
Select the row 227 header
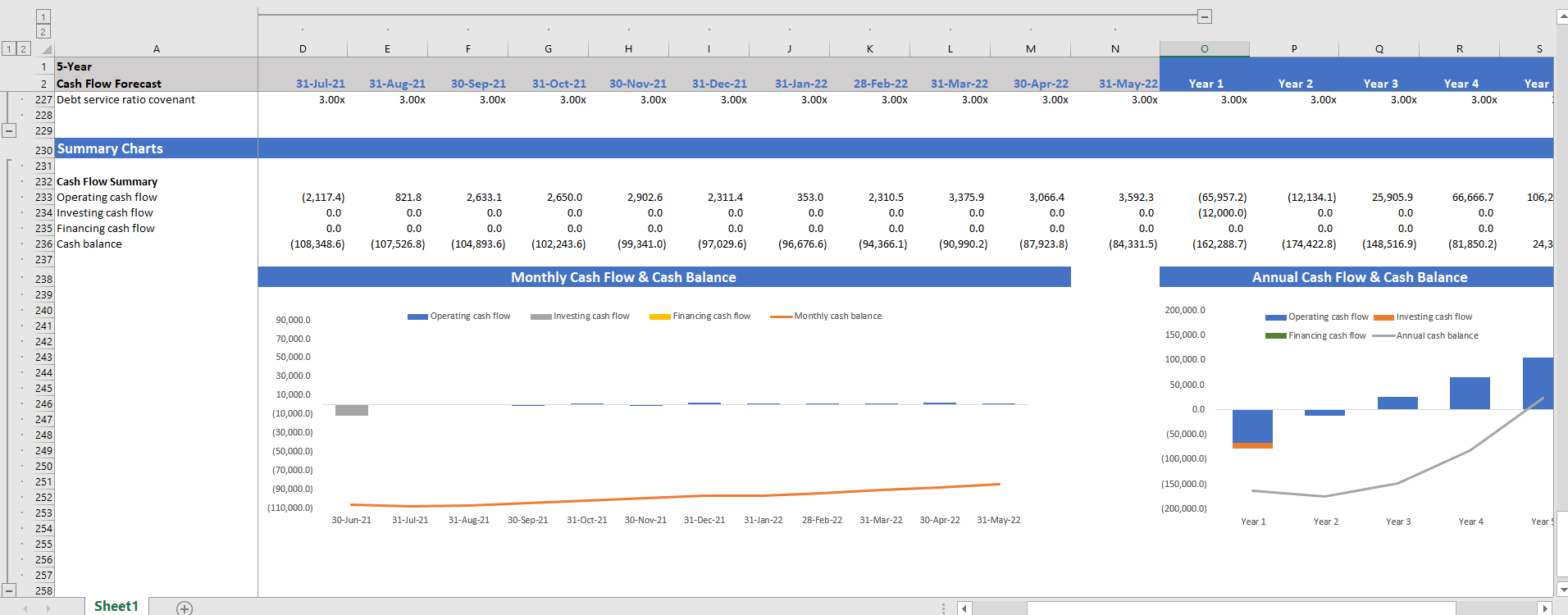43,100
